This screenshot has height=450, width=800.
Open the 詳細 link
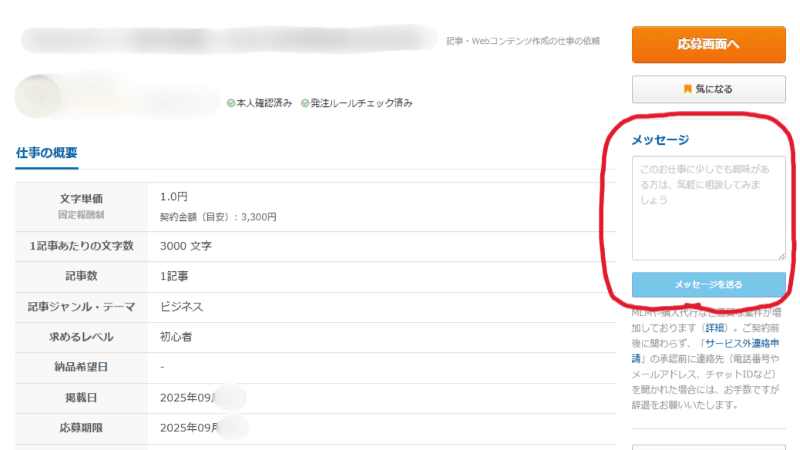point(715,328)
